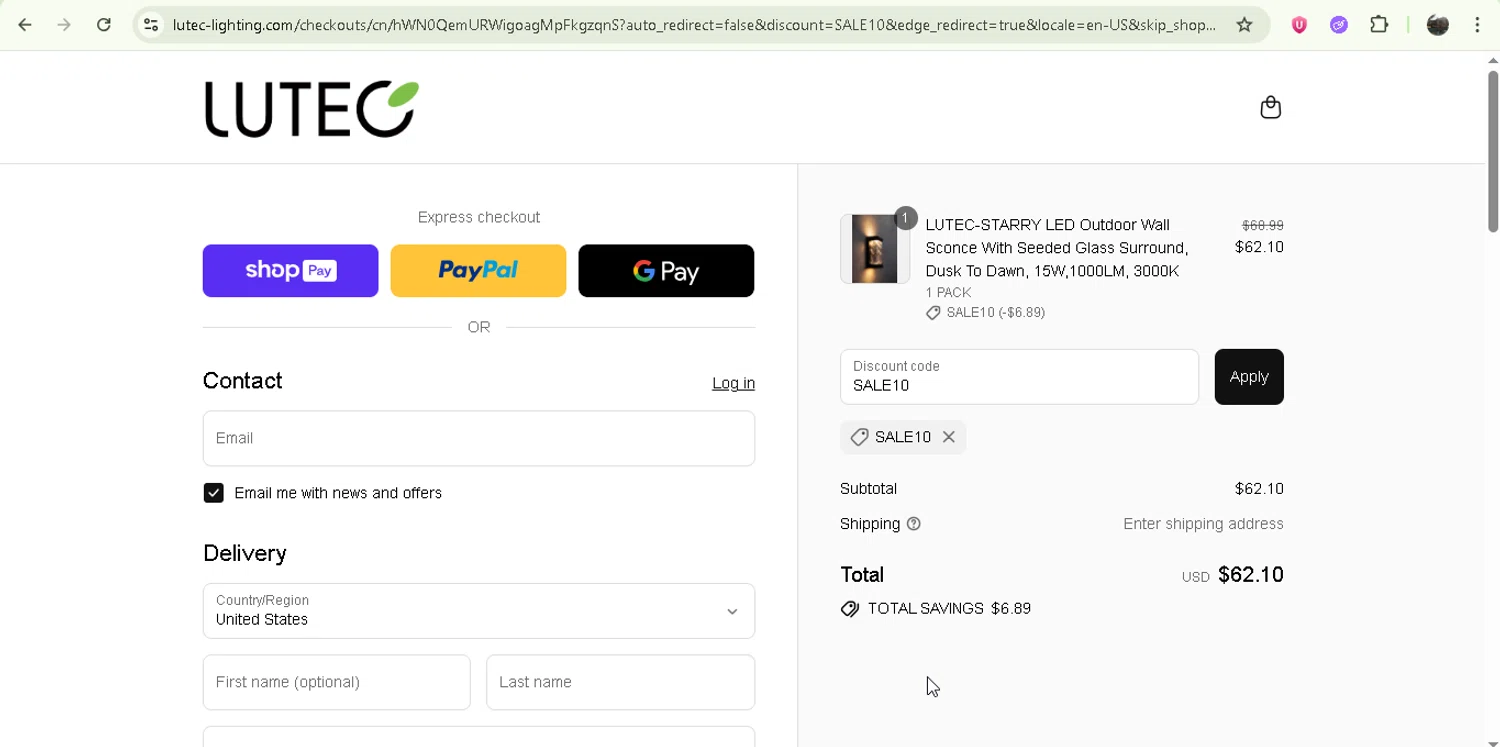Click the wall sconce product thumbnail
This screenshot has height=747, width=1500.
[875, 249]
